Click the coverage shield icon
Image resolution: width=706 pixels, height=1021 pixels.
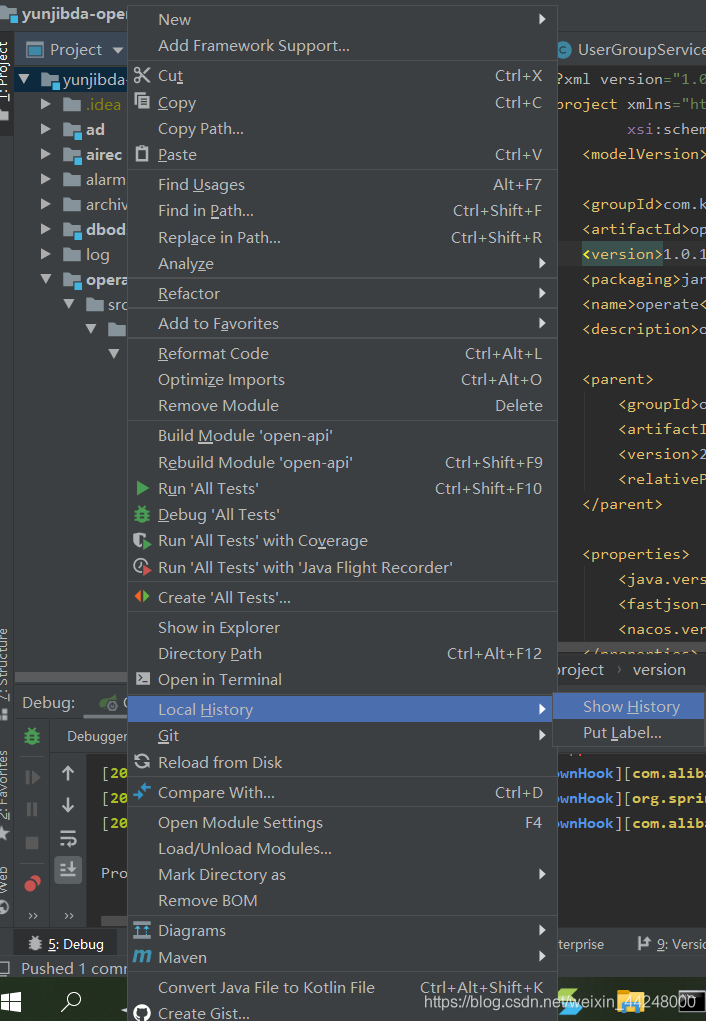pos(142,540)
